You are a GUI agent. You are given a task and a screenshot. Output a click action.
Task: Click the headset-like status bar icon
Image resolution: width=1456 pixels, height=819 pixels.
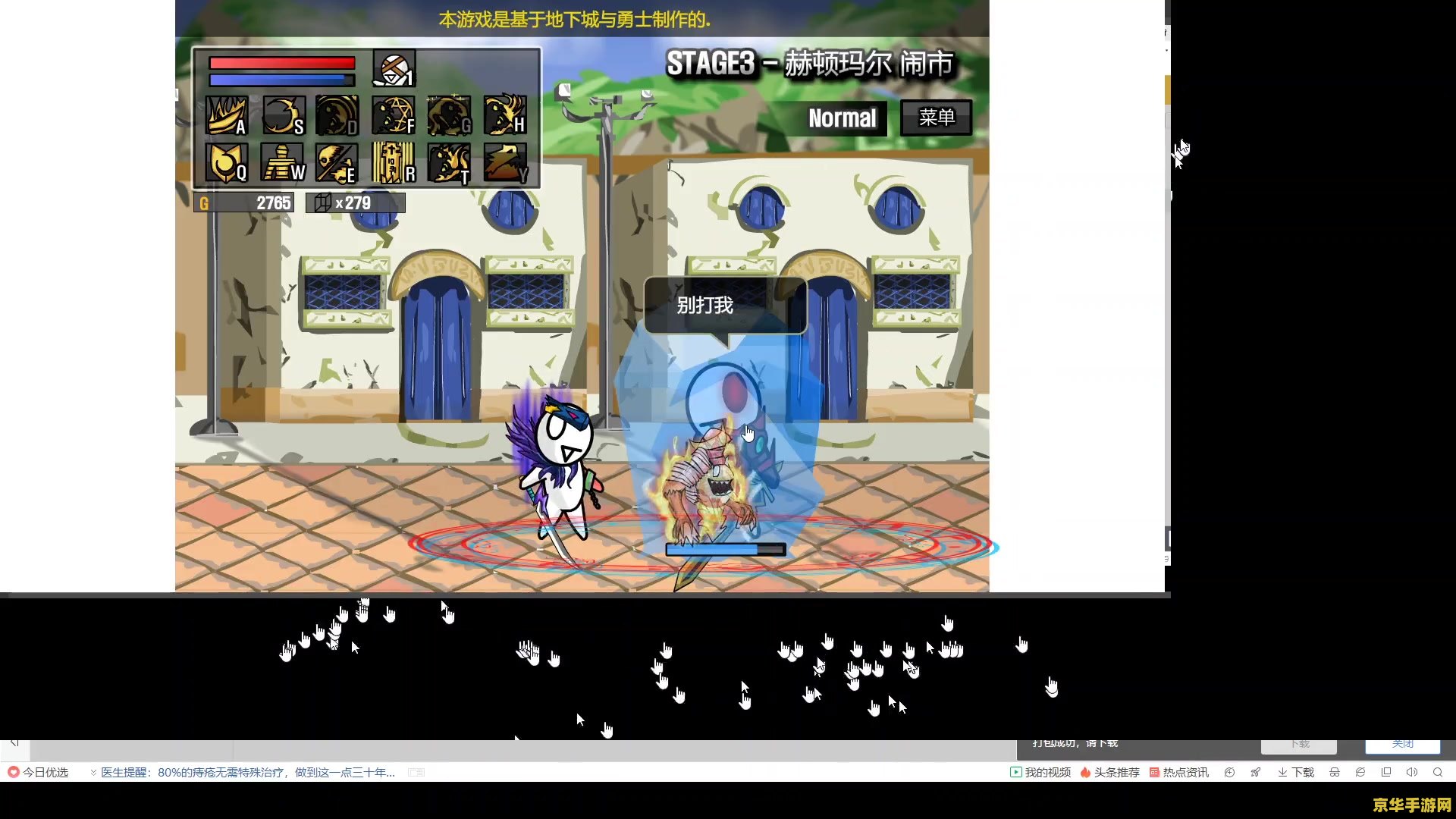(1335, 772)
